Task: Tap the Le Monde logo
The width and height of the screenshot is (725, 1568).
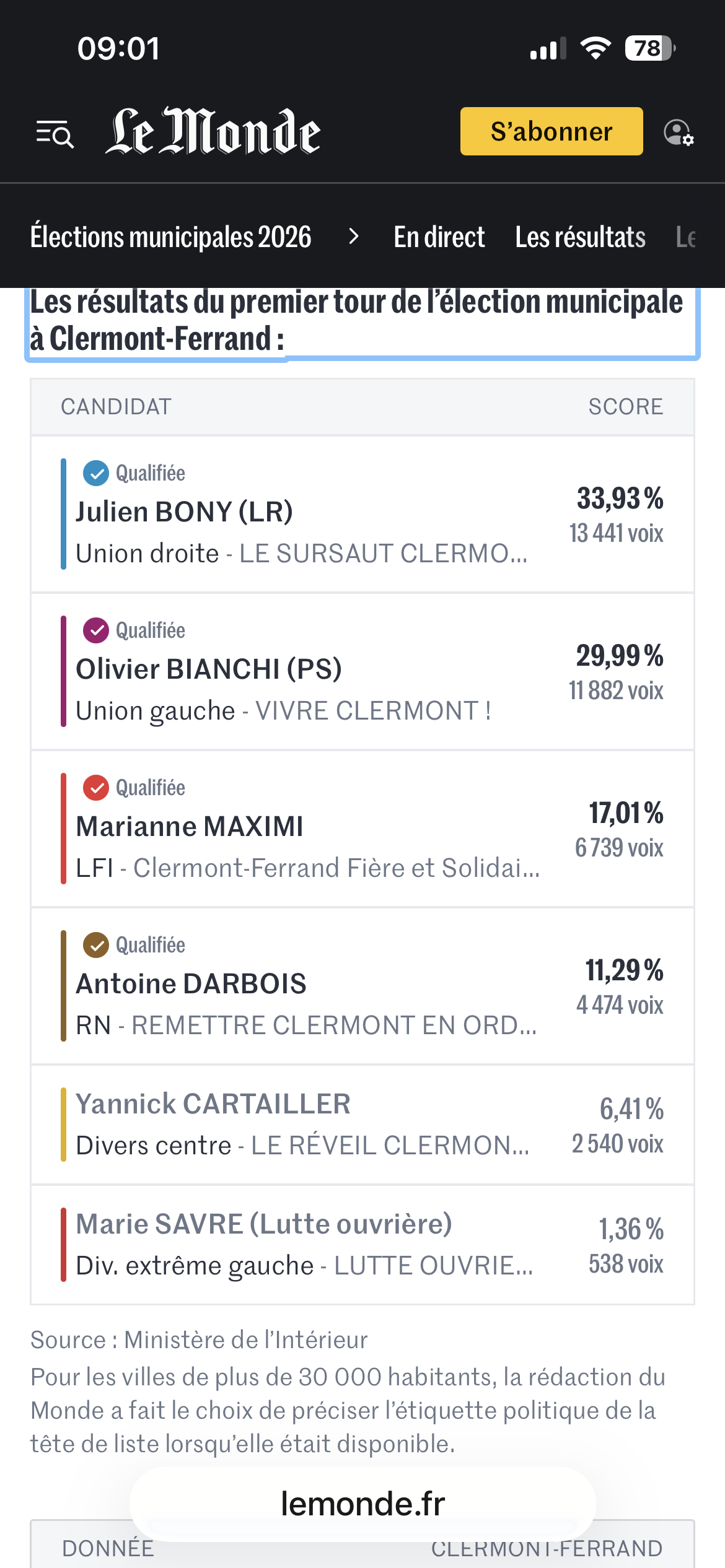Action: 213,131
